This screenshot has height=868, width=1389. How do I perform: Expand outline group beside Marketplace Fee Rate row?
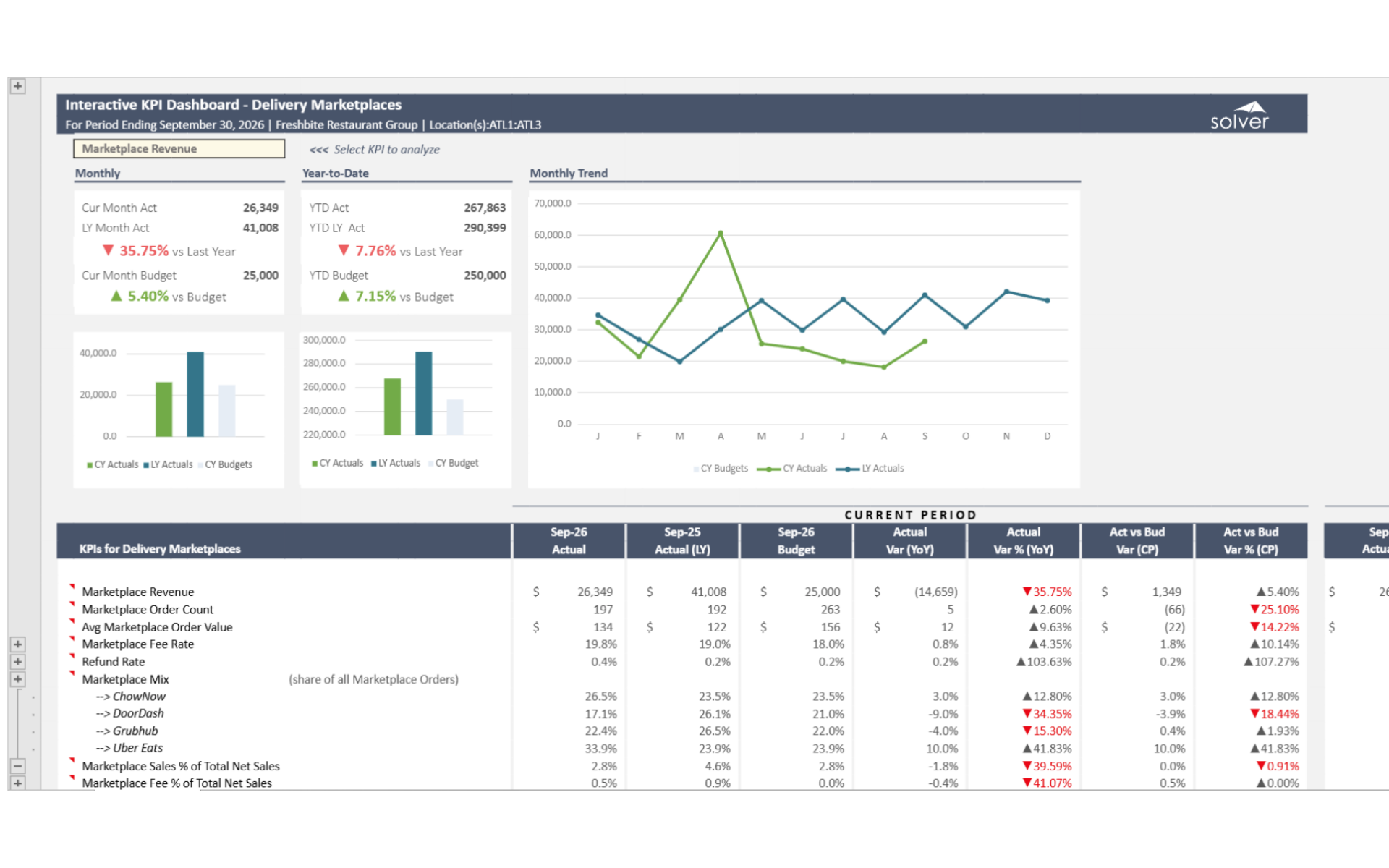18,644
